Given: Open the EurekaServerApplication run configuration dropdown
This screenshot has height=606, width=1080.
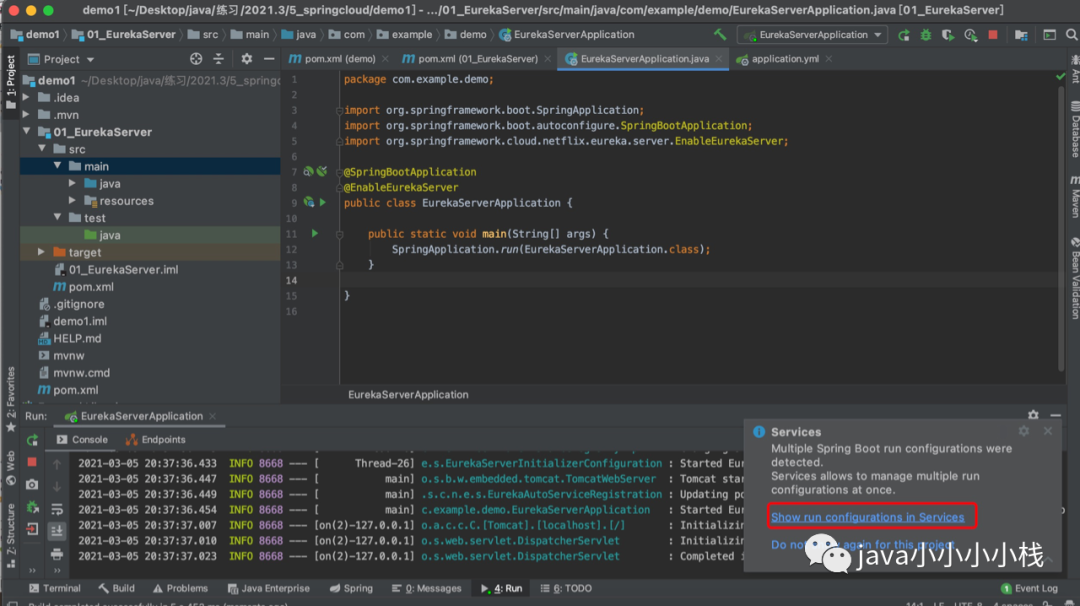Looking at the screenshot, I should tap(812, 35).
